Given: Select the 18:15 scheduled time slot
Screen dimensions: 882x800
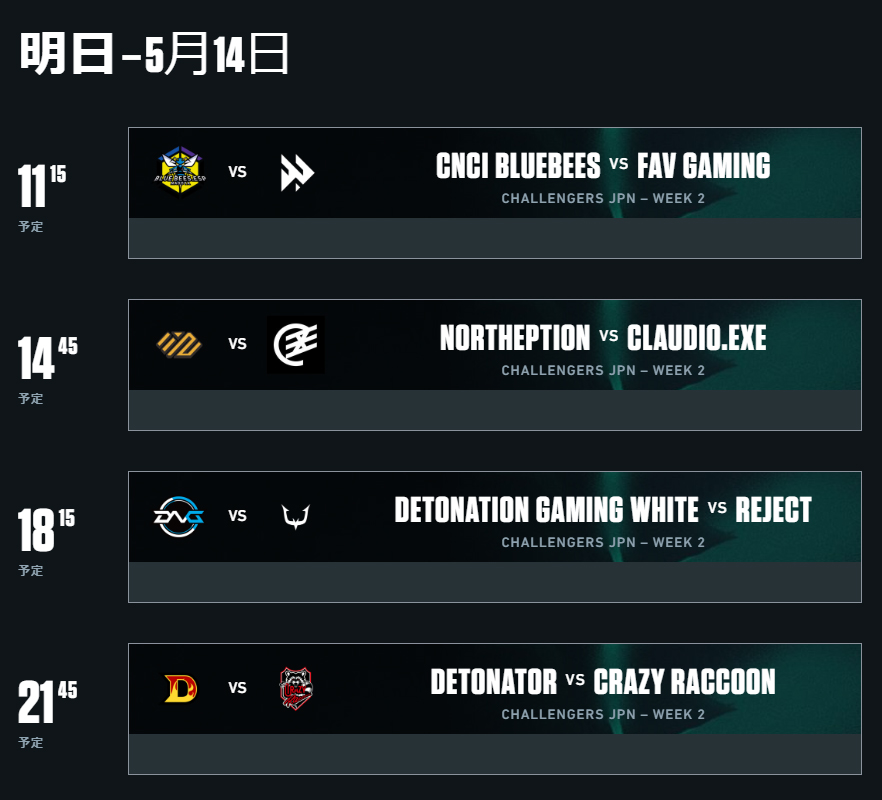Looking at the screenshot, I should click(46, 542).
